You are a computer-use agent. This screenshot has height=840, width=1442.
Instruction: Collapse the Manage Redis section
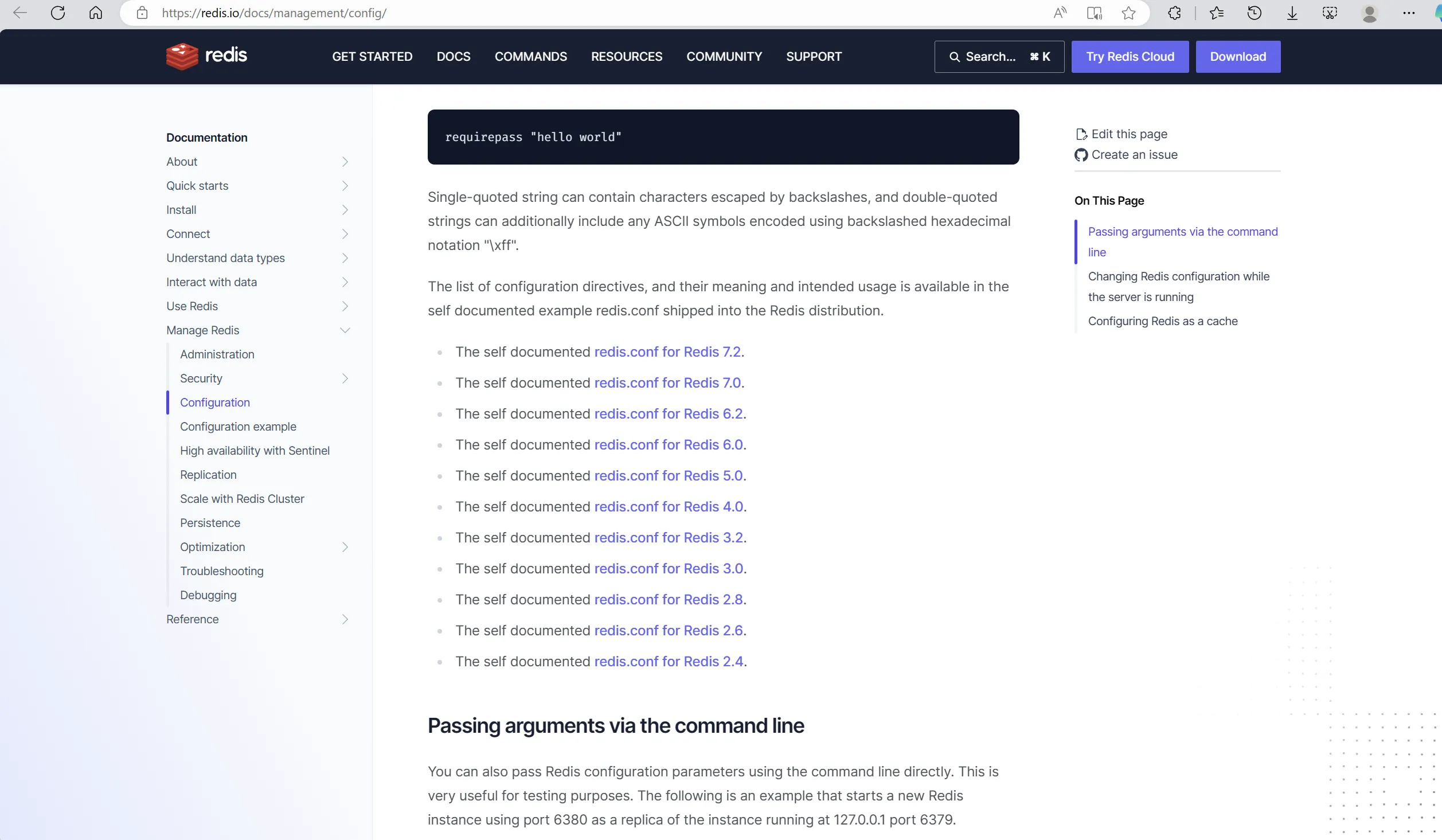[x=345, y=330]
